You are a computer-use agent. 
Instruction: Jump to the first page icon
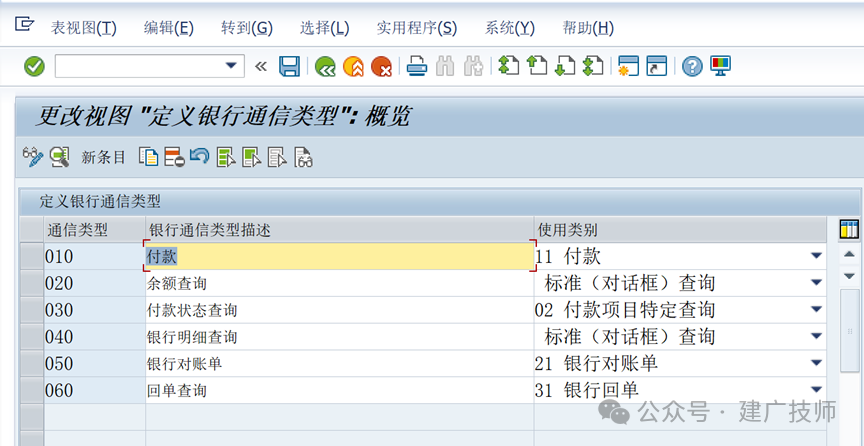pos(509,66)
